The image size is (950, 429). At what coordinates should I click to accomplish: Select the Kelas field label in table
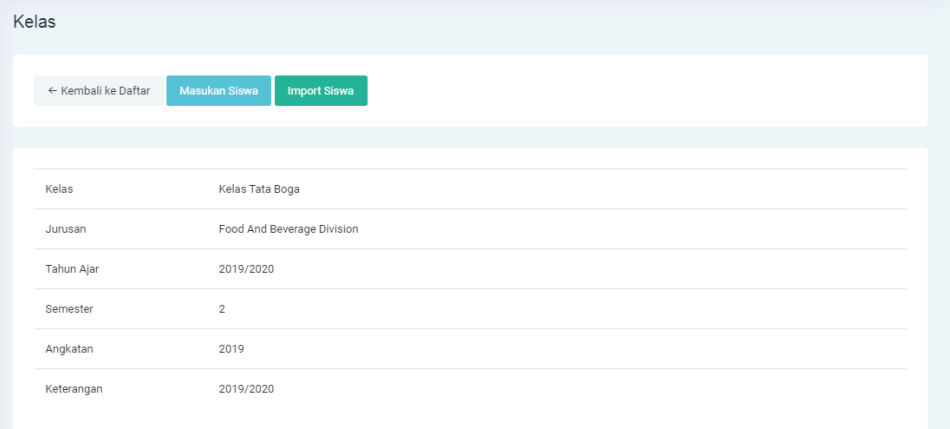tap(59, 189)
